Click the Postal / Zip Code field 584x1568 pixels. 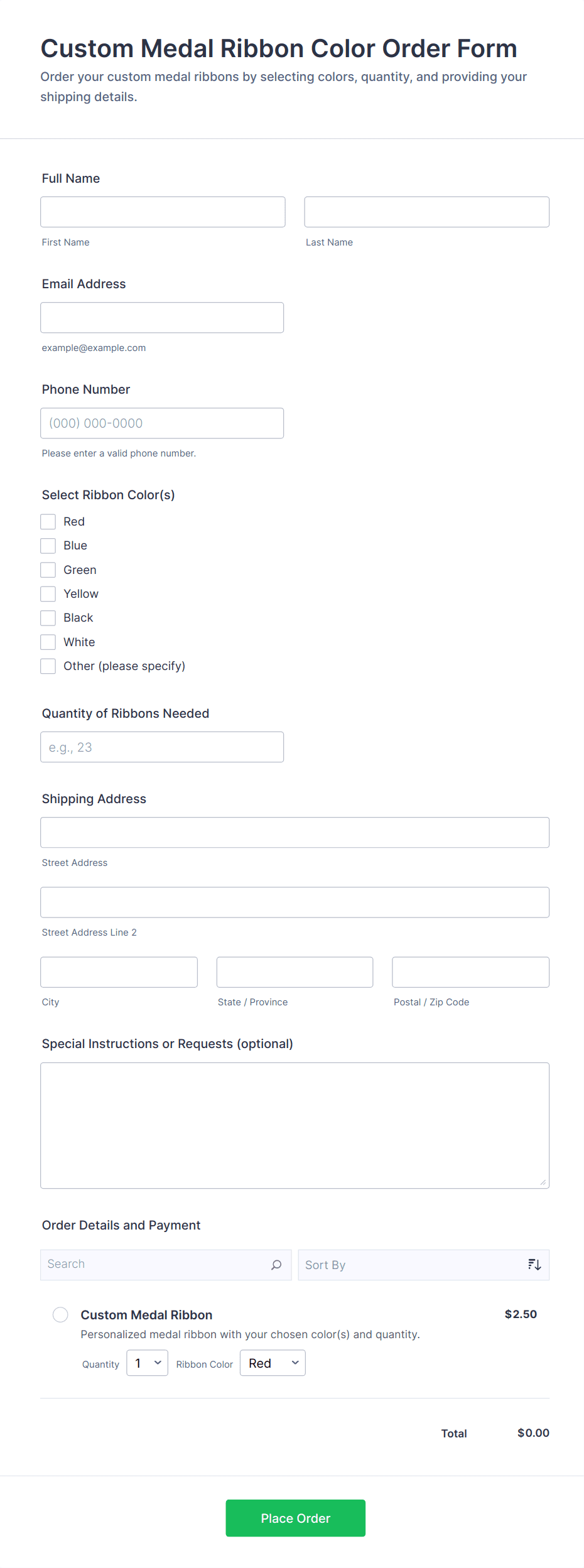[x=470, y=972]
